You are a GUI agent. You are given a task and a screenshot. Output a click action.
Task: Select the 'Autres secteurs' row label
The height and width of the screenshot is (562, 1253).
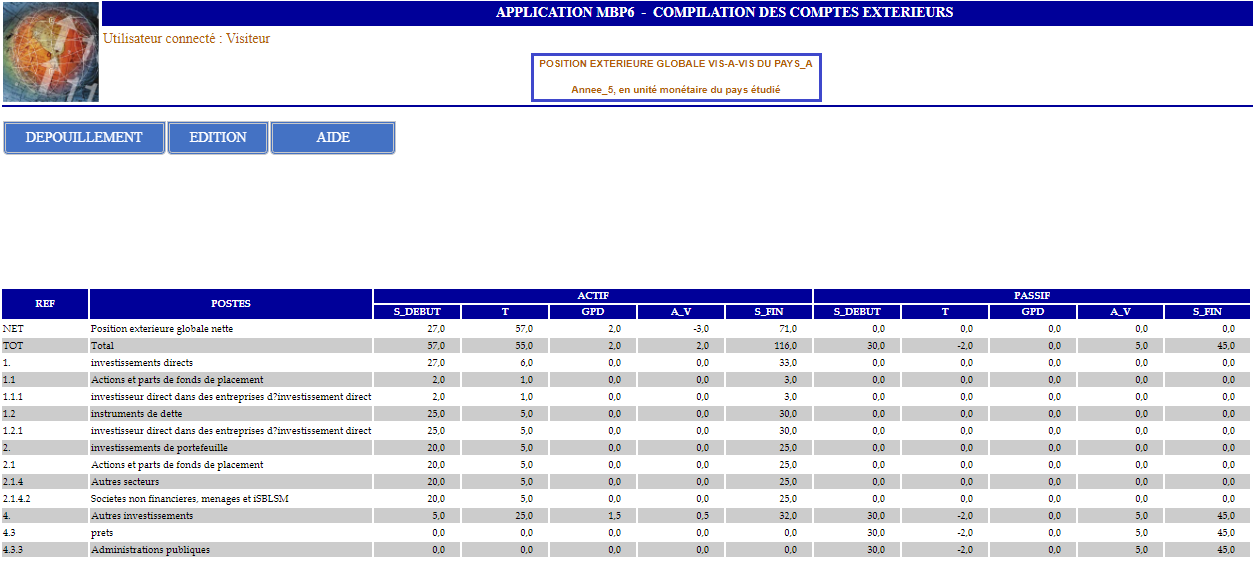tap(125, 482)
